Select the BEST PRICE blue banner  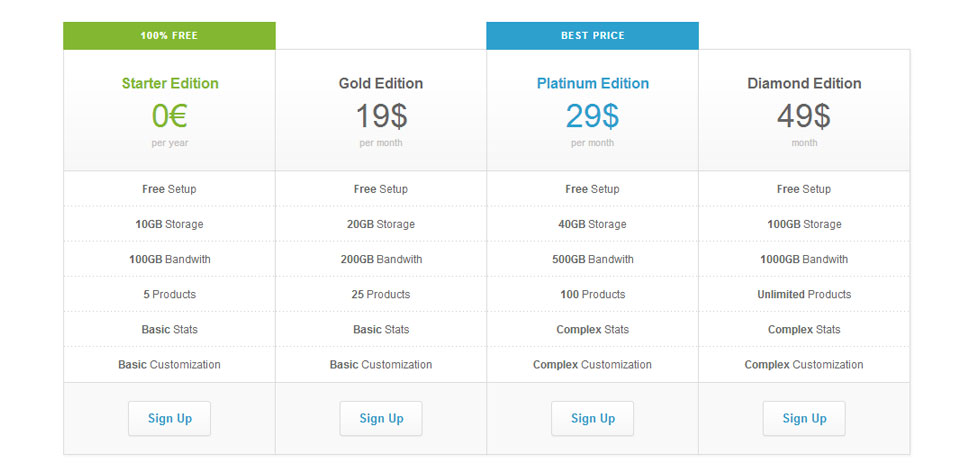click(592, 36)
